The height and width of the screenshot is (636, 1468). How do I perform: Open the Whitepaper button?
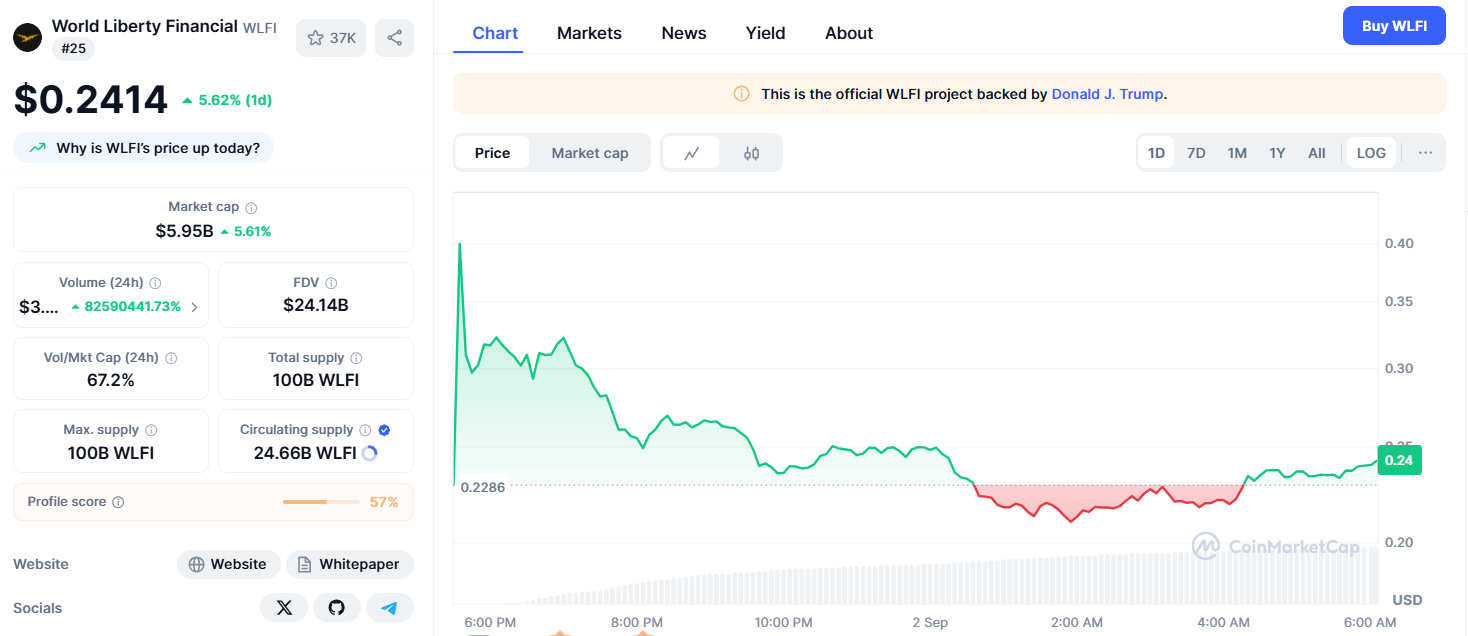pyautogui.click(x=350, y=564)
